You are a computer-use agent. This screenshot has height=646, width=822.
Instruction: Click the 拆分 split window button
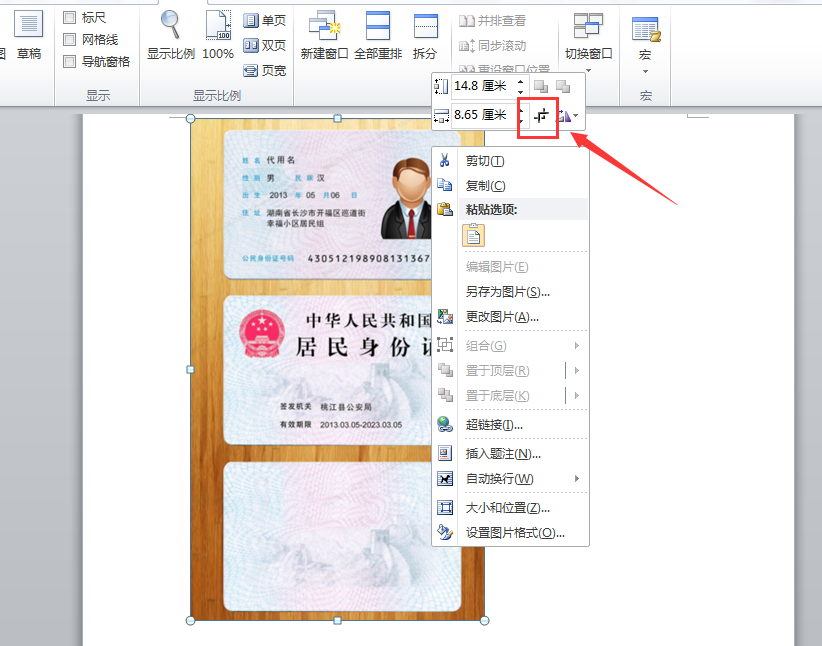tap(425, 34)
